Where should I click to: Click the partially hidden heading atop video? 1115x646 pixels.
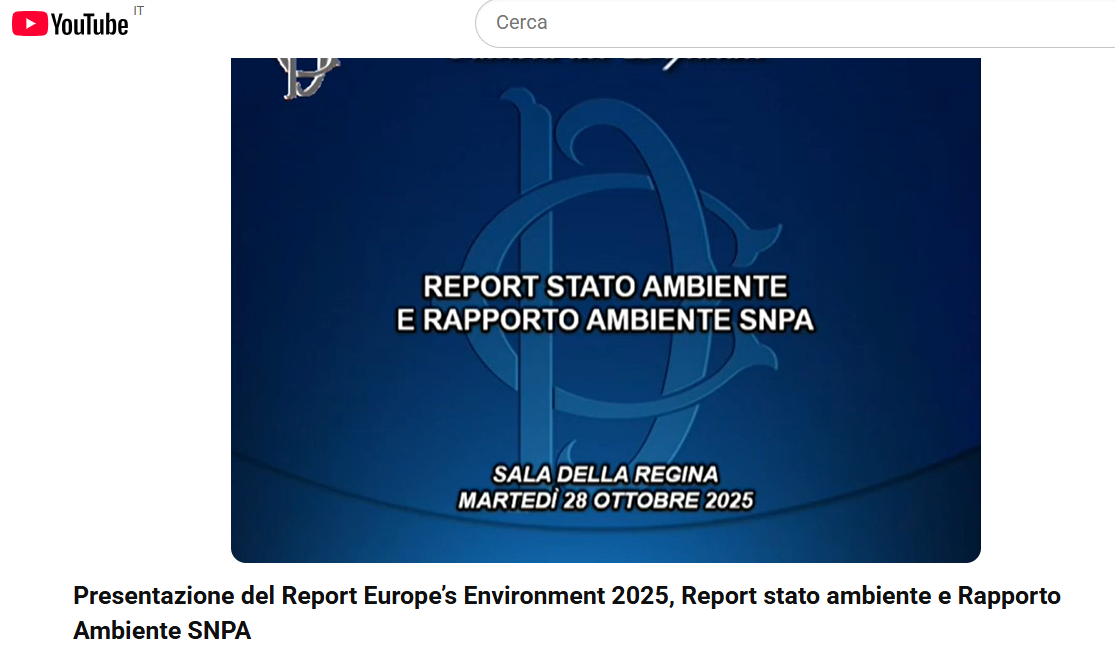pos(605,60)
